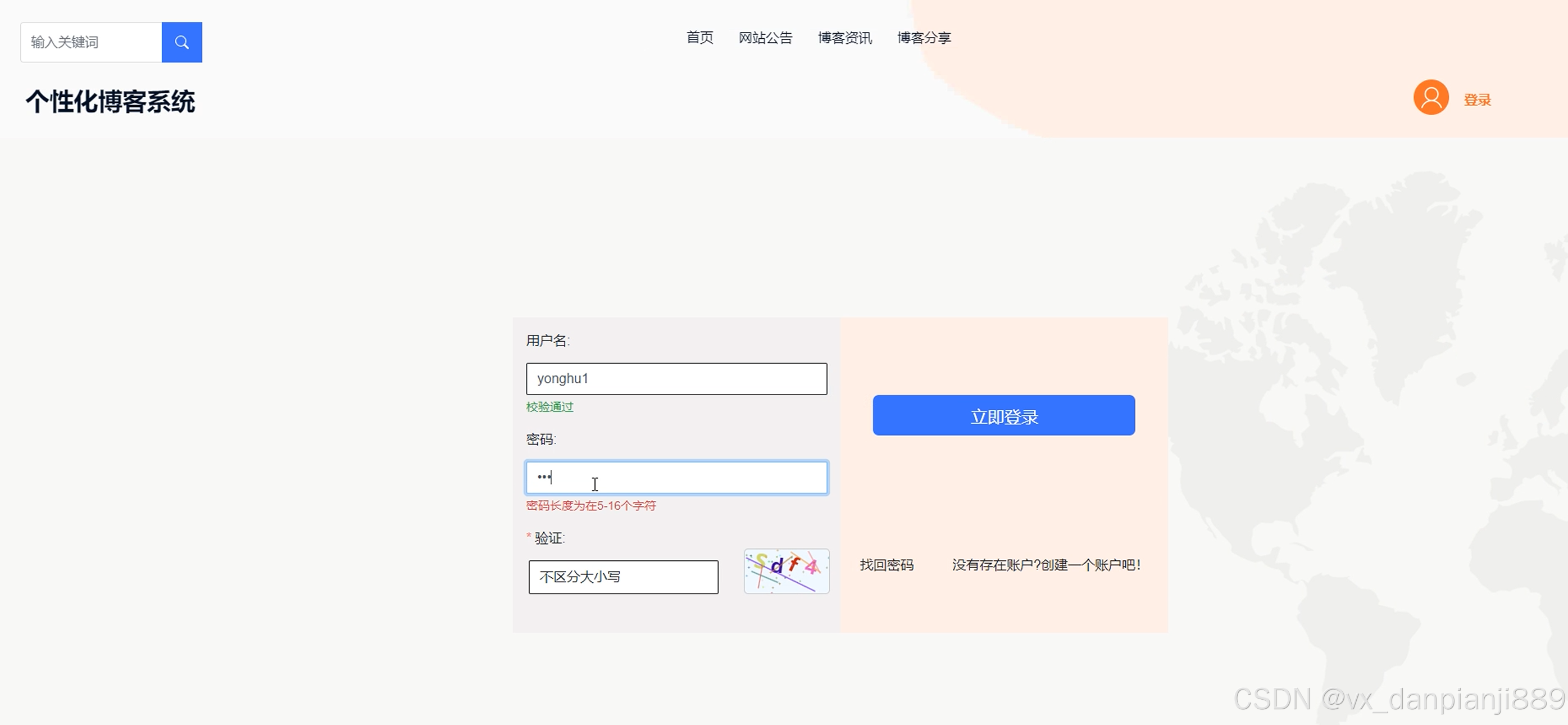The height and width of the screenshot is (725, 1568).
Task: Refresh the captcha image
Action: tap(786, 571)
